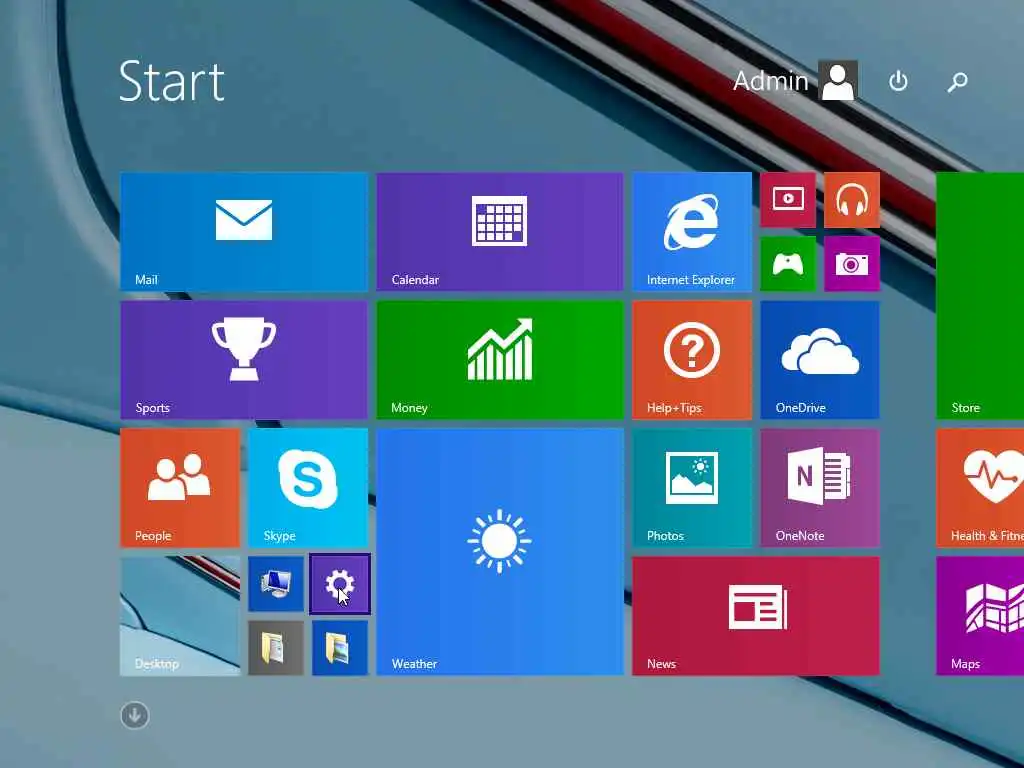Open the Weather tile

(x=500, y=552)
